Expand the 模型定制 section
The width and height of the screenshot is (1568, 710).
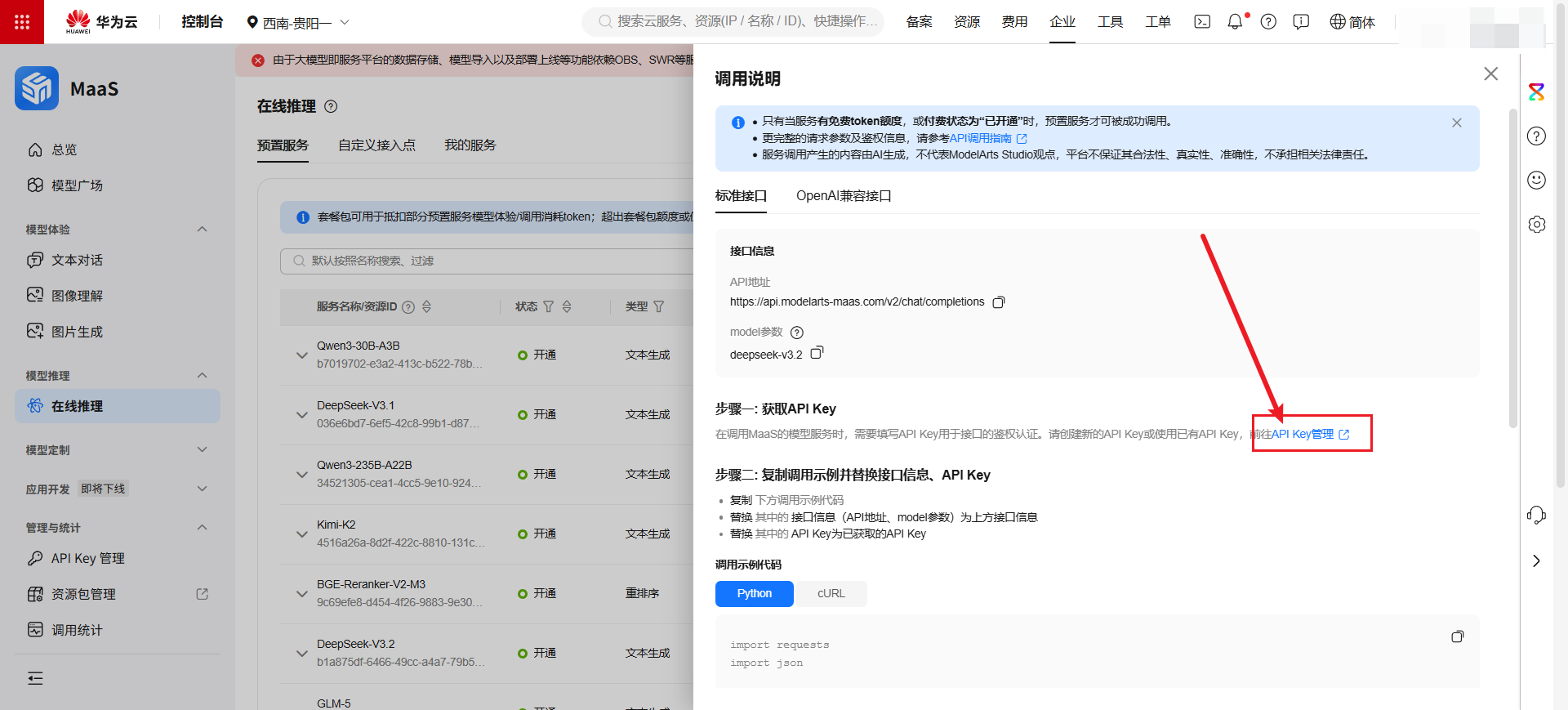203,449
